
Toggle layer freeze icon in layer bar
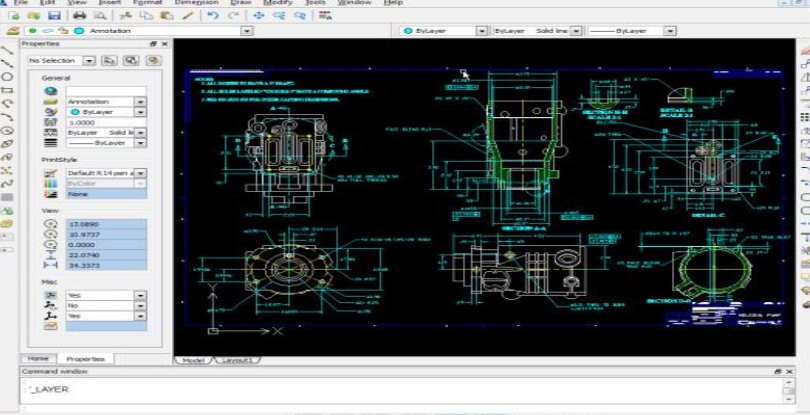click(48, 31)
